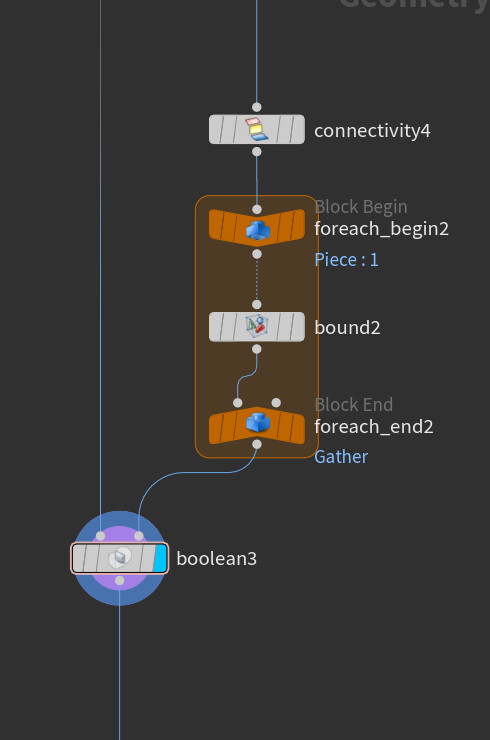Select the boolean3 node icon
The height and width of the screenshot is (740, 490).
coord(120,558)
